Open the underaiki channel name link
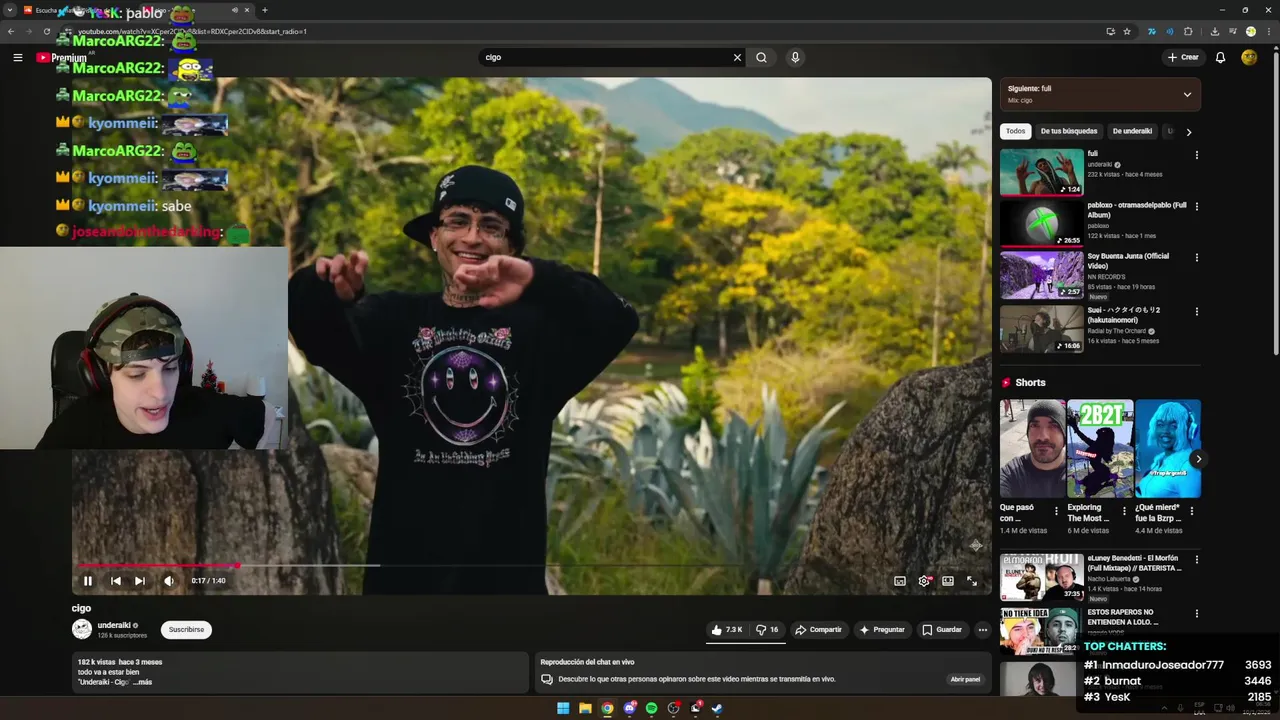 pos(114,625)
